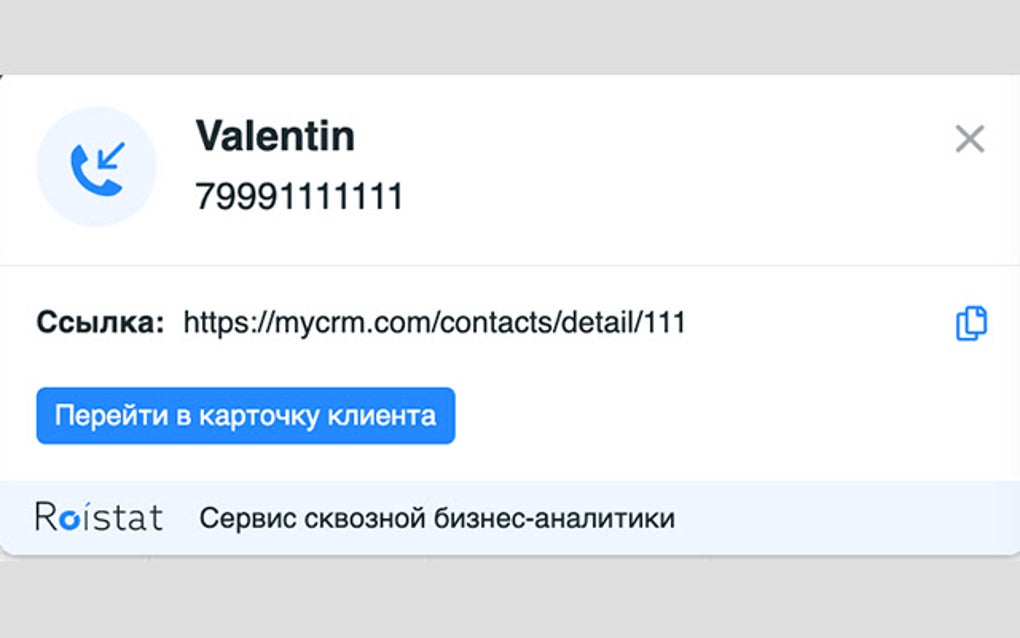Click the Перейти в карточку клиента button
This screenshot has width=1020, height=638.
[245, 414]
